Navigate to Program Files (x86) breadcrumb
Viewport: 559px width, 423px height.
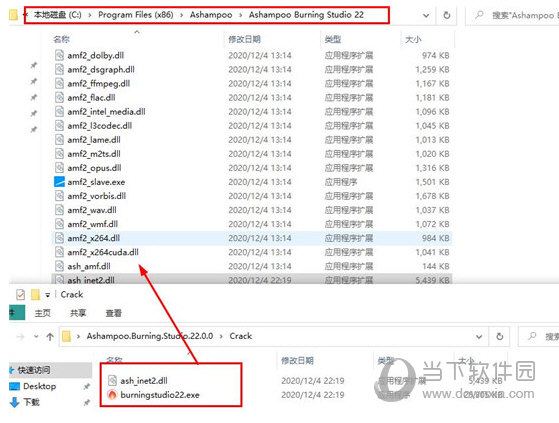(x=135, y=15)
